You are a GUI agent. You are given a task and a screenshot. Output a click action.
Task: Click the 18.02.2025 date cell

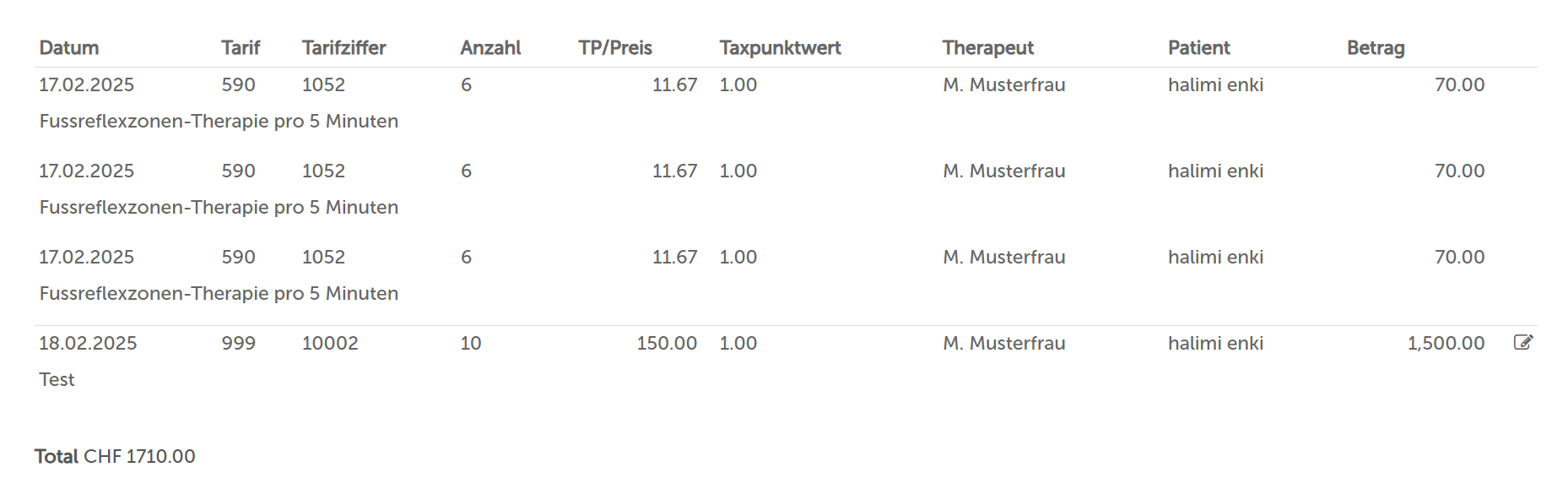point(88,343)
